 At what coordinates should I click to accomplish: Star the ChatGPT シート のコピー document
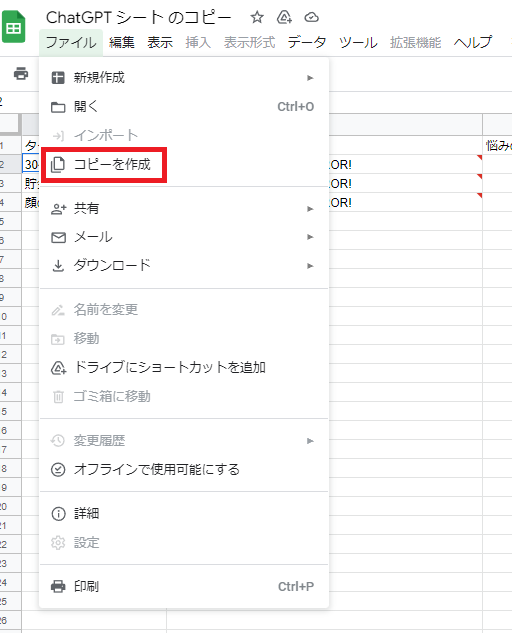point(257,17)
